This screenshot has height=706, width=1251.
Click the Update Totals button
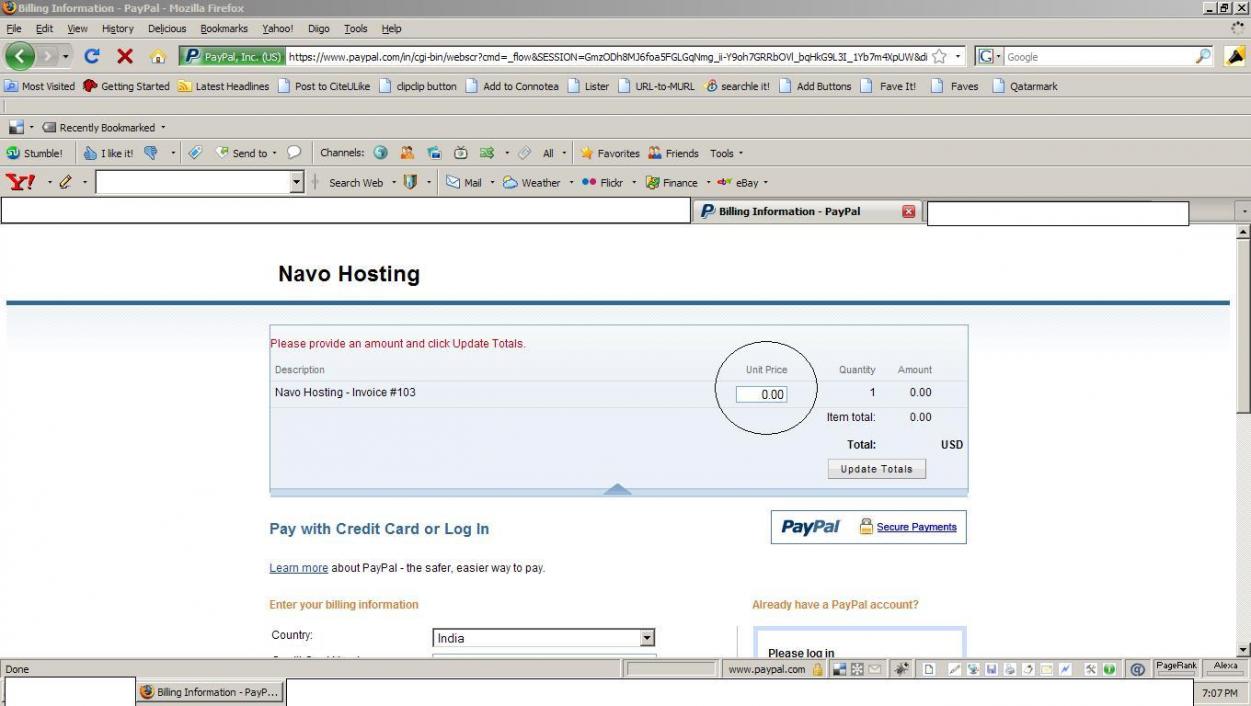point(877,469)
